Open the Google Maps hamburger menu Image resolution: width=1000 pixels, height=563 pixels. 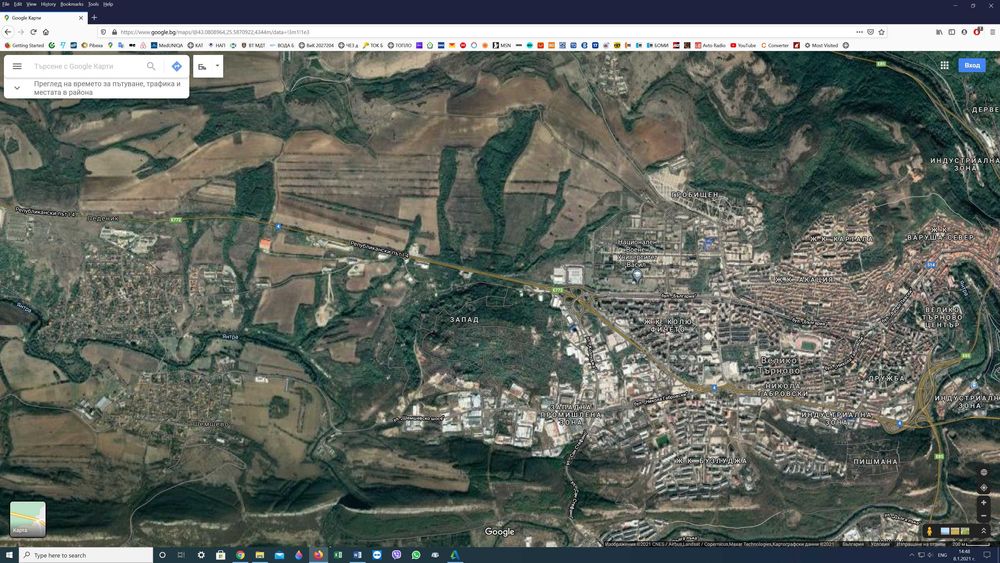(x=17, y=66)
